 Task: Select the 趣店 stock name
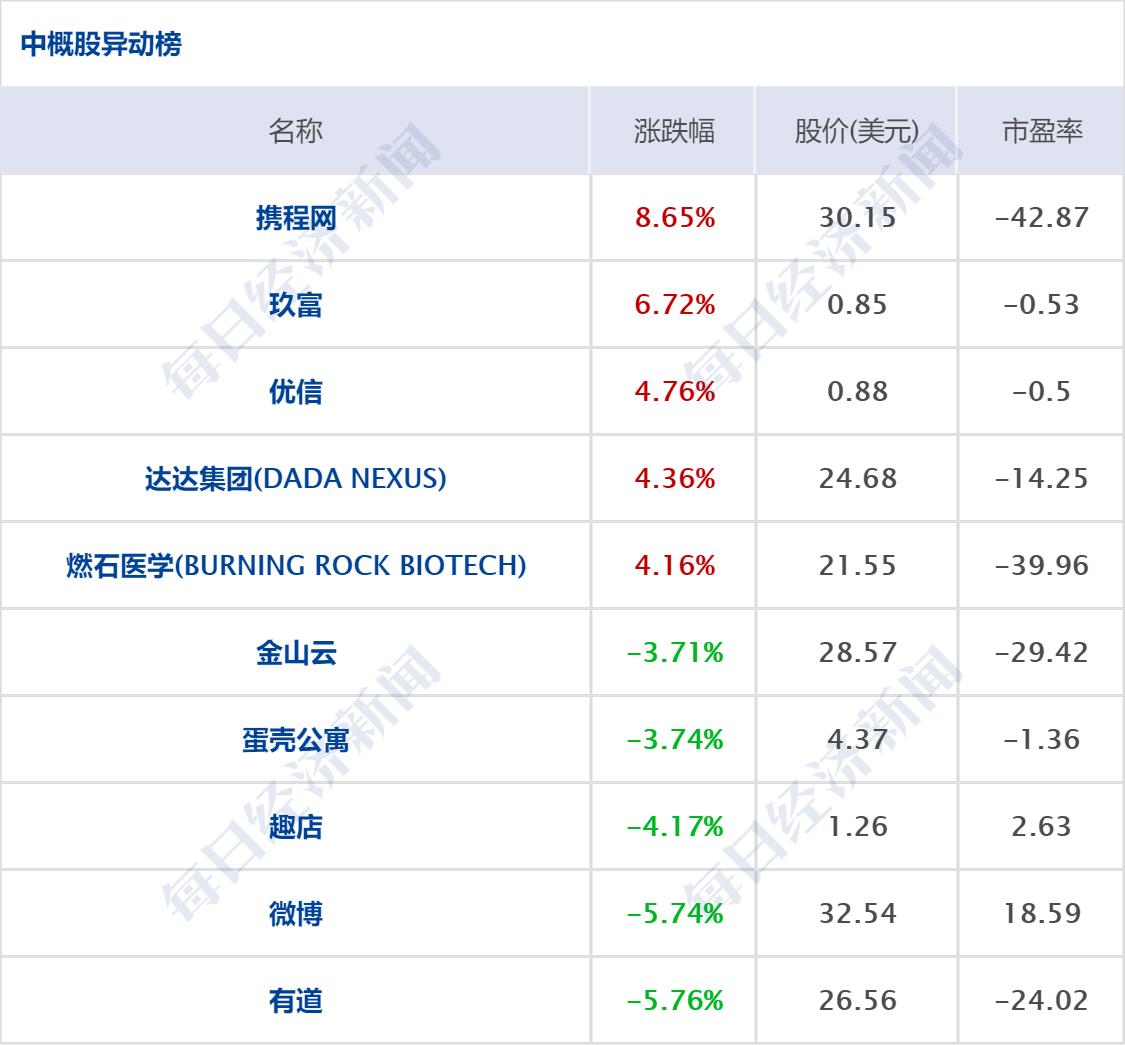click(296, 827)
